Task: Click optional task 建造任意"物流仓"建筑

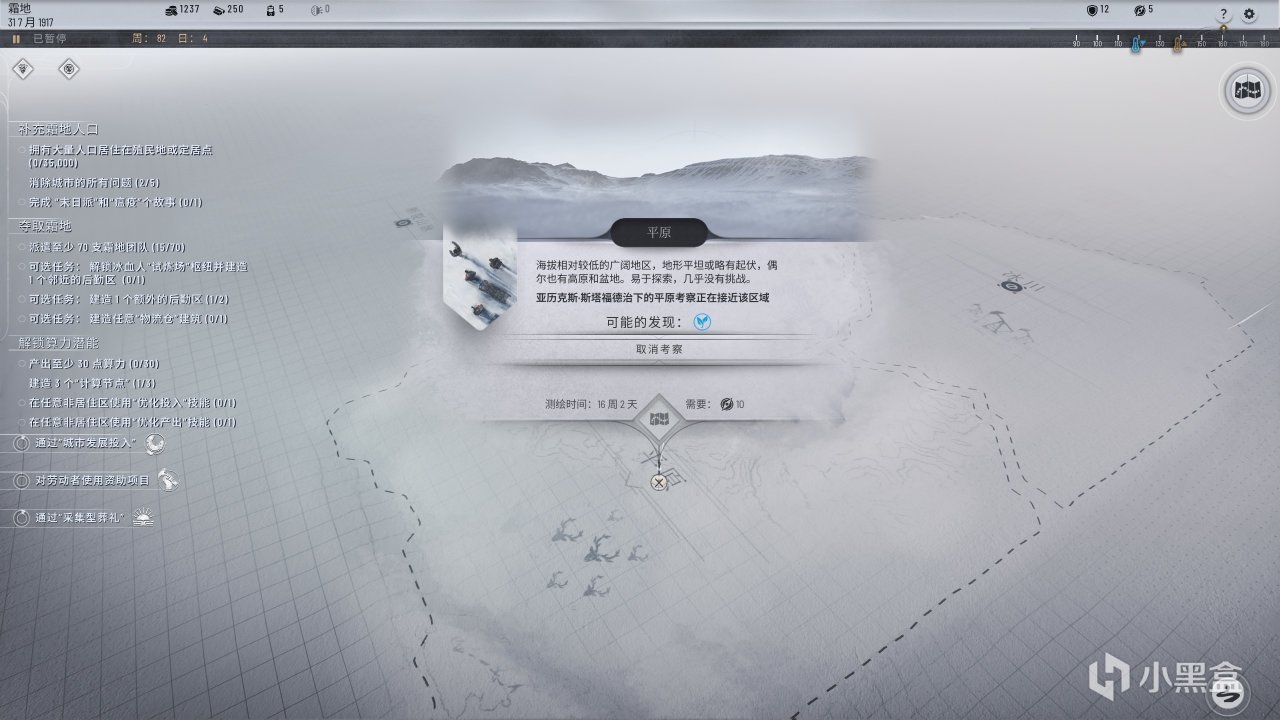Action: (128, 319)
